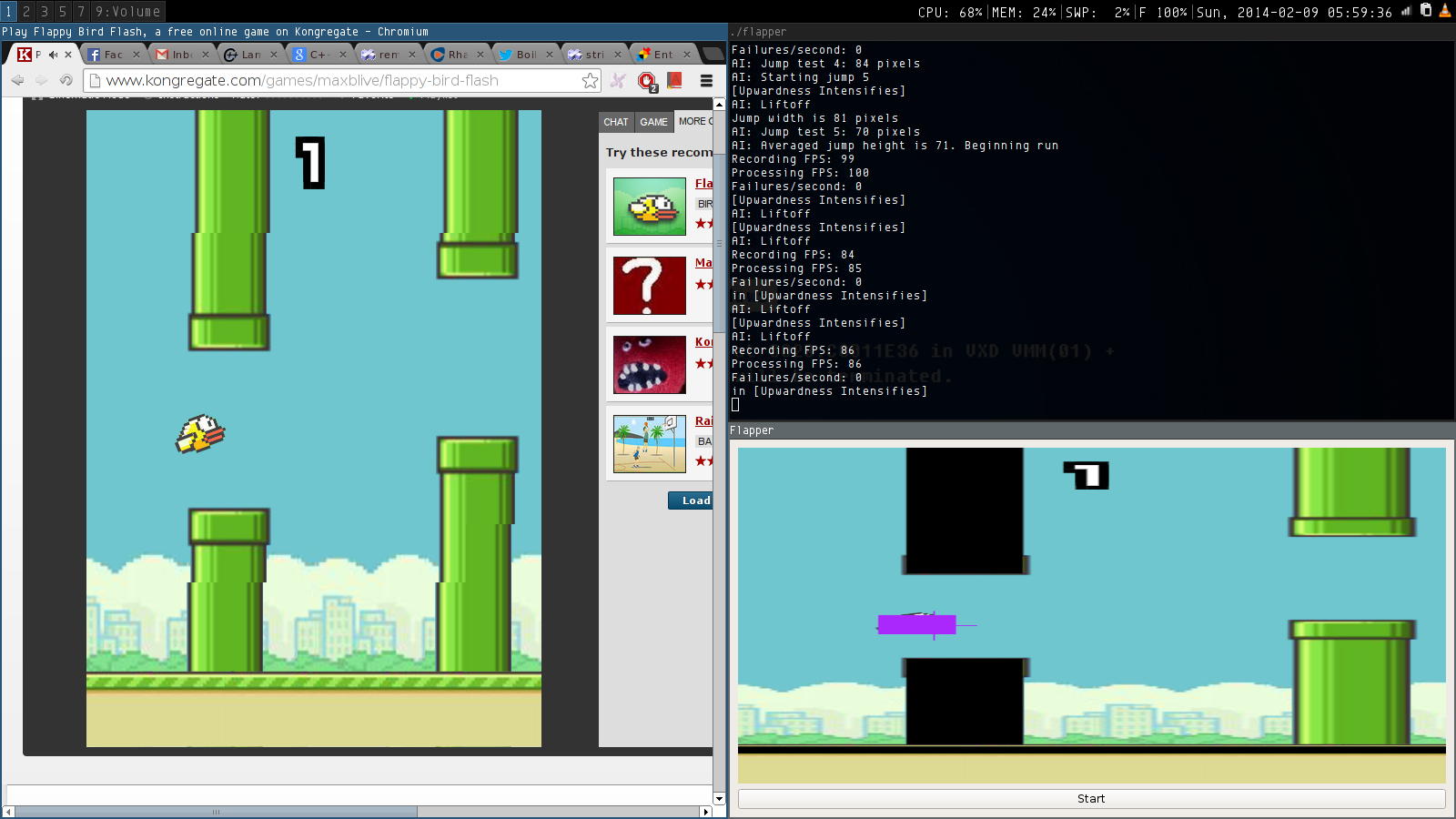Viewport: 1456px width, 819px height.
Task: Click the Chromium back arrow
Action: [17, 80]
